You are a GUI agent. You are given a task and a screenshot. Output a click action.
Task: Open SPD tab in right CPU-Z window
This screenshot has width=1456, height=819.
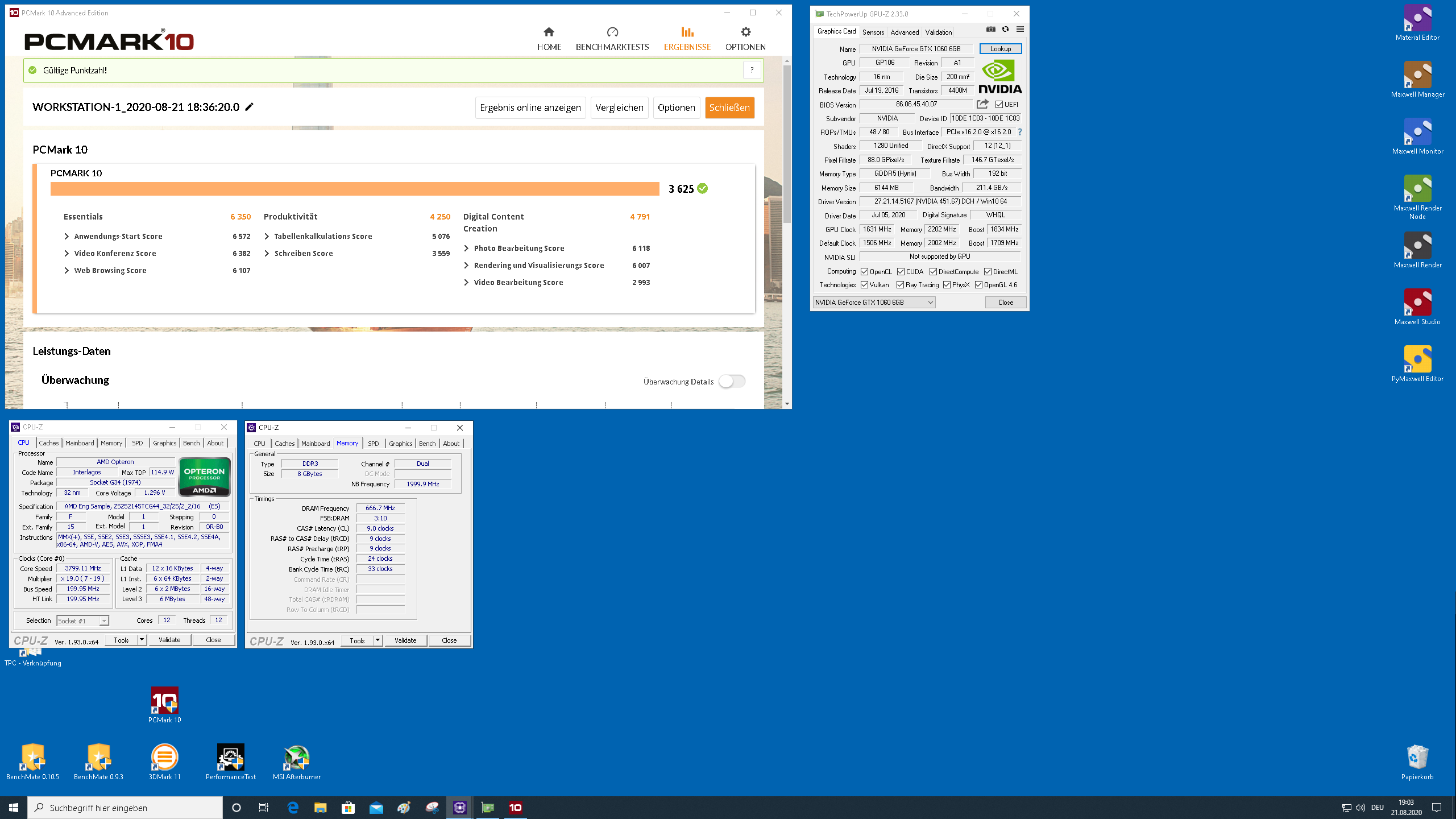point(373,444)
